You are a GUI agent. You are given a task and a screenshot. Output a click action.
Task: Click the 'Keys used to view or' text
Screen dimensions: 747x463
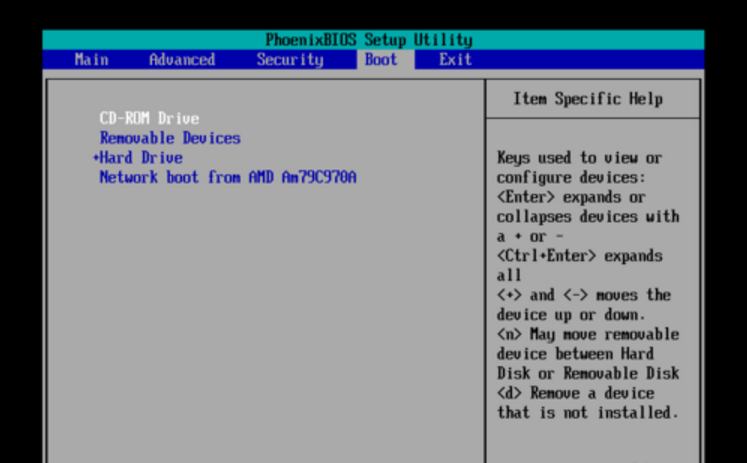(x=579, y=158)
